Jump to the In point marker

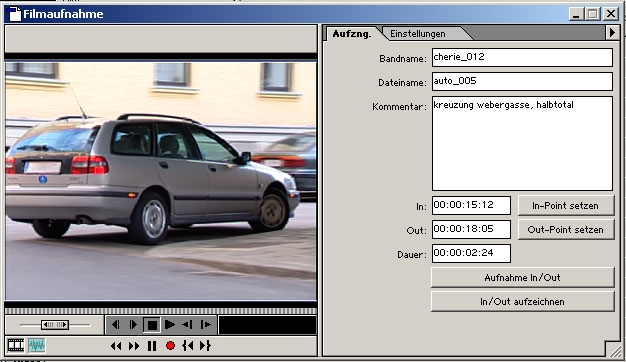coord(188,346)
